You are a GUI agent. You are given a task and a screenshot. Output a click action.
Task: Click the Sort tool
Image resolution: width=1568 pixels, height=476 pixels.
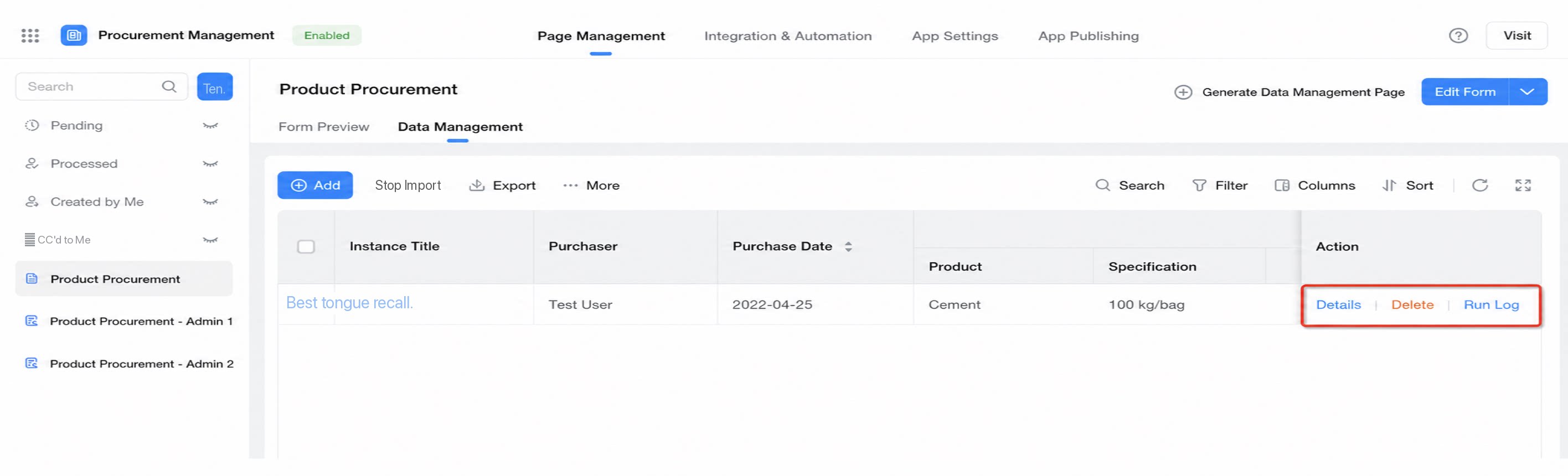click(1407, 185)
